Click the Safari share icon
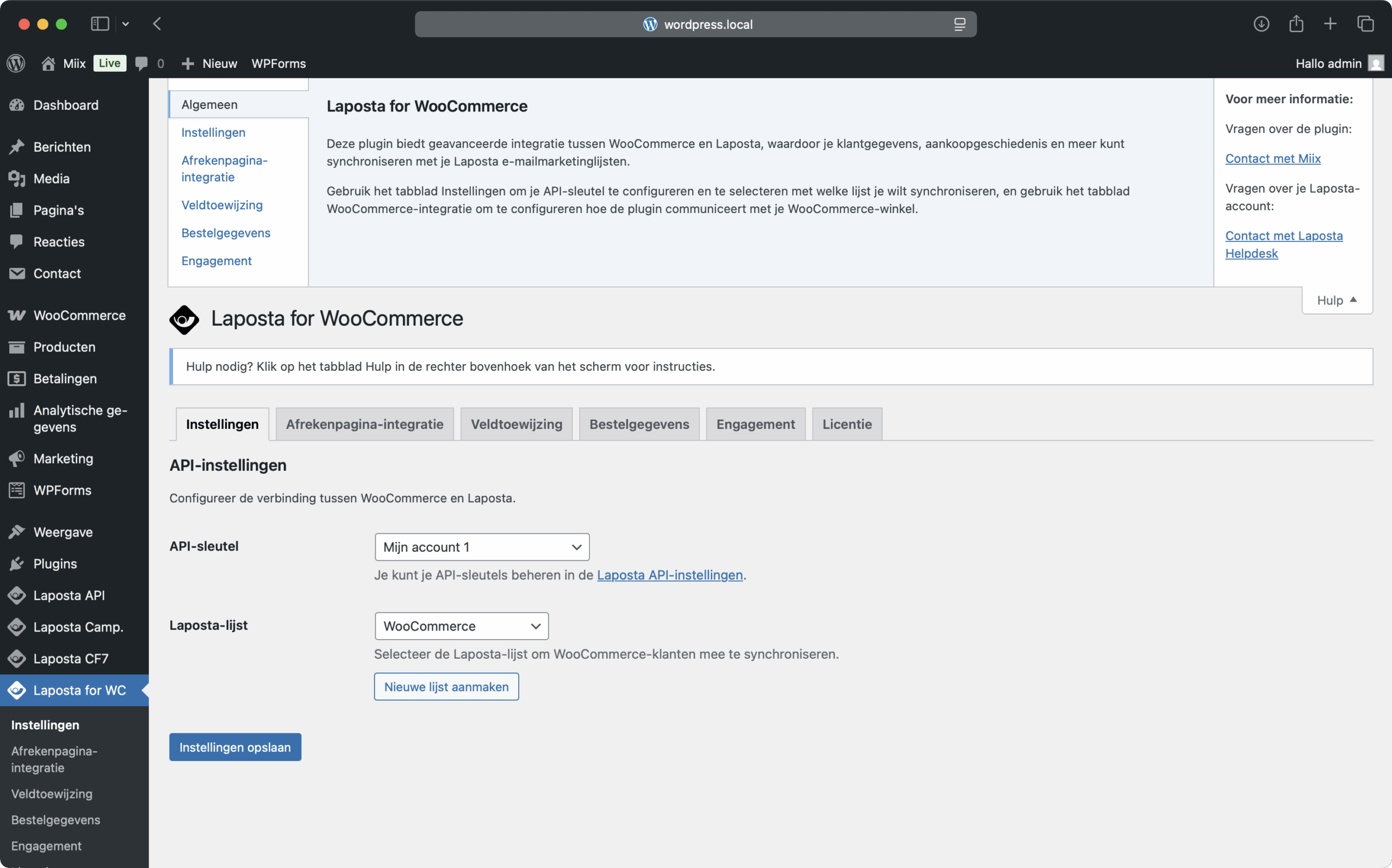The image size is (1392, 868). tap(1296, 23)
